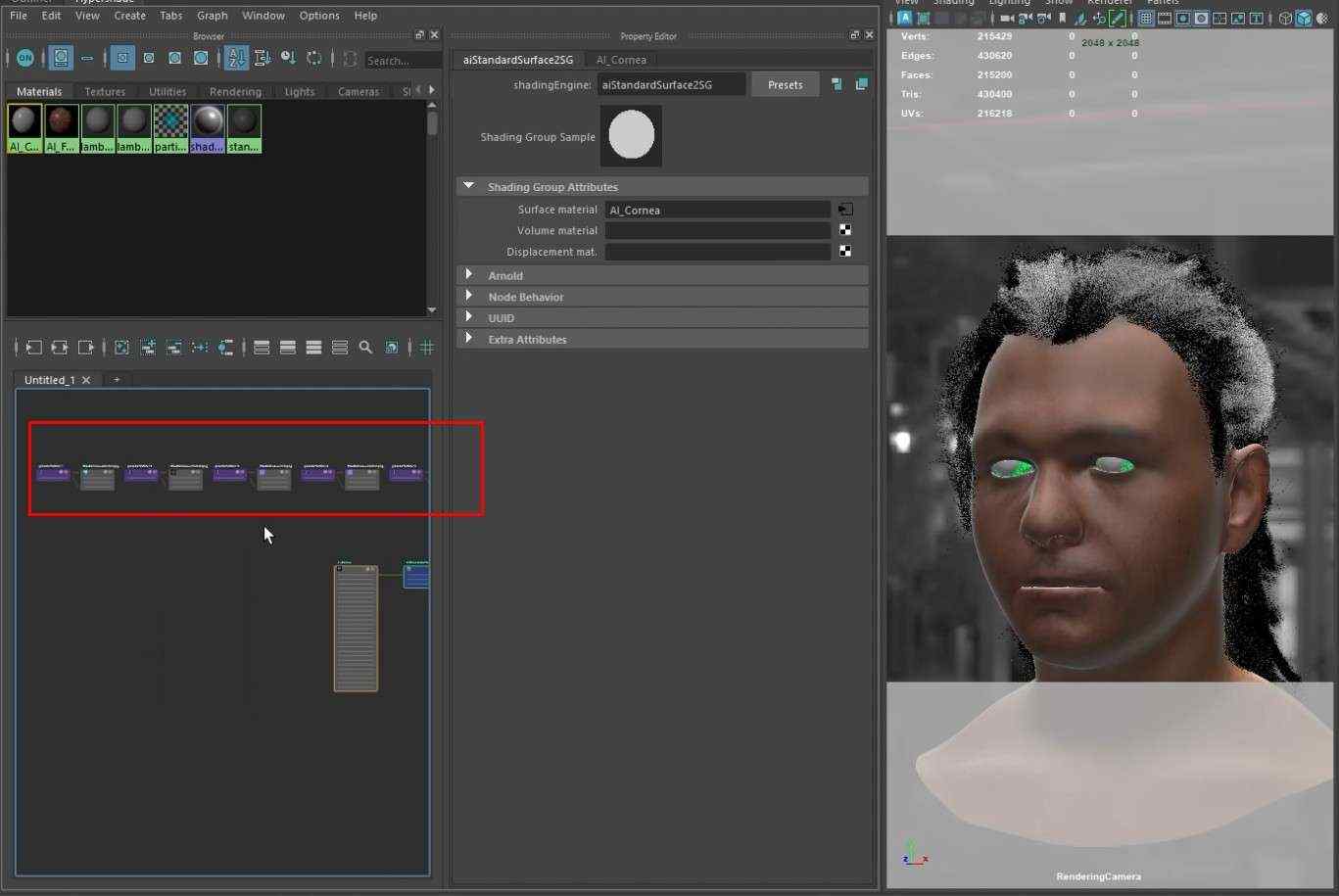Collapse the Shading Group Attributes section

468,186
